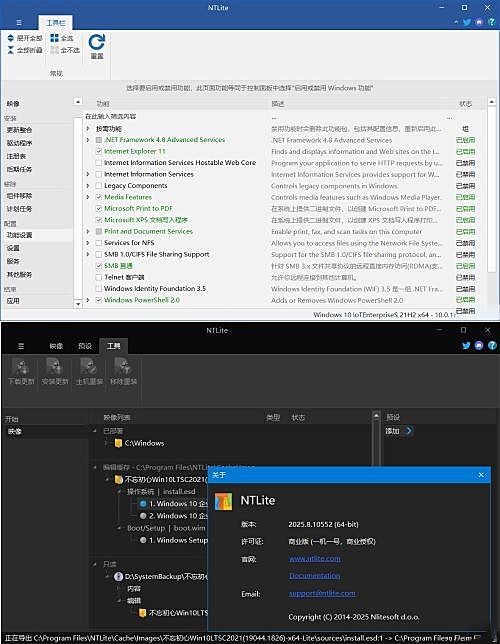Toggle Internet Explorer 11 checkbox
This screenshot has width=500, height=644.
[x=99, y=151]
